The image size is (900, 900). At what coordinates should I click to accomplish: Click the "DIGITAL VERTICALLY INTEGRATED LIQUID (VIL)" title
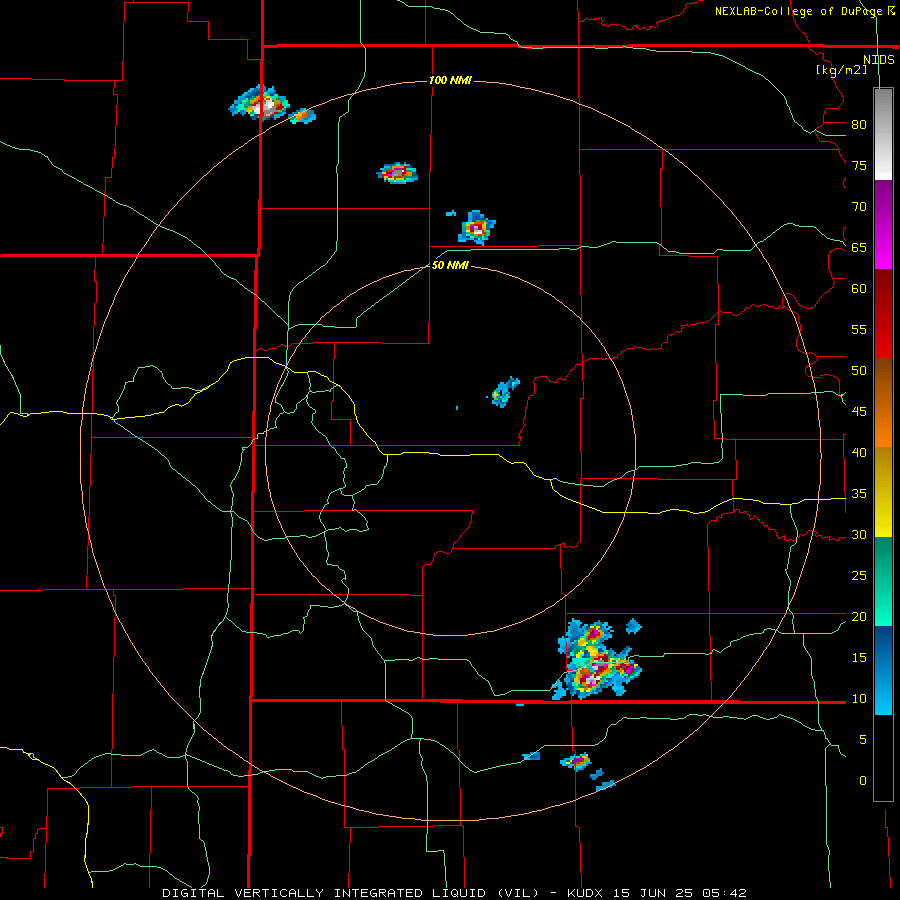click(x=351, y=893)
